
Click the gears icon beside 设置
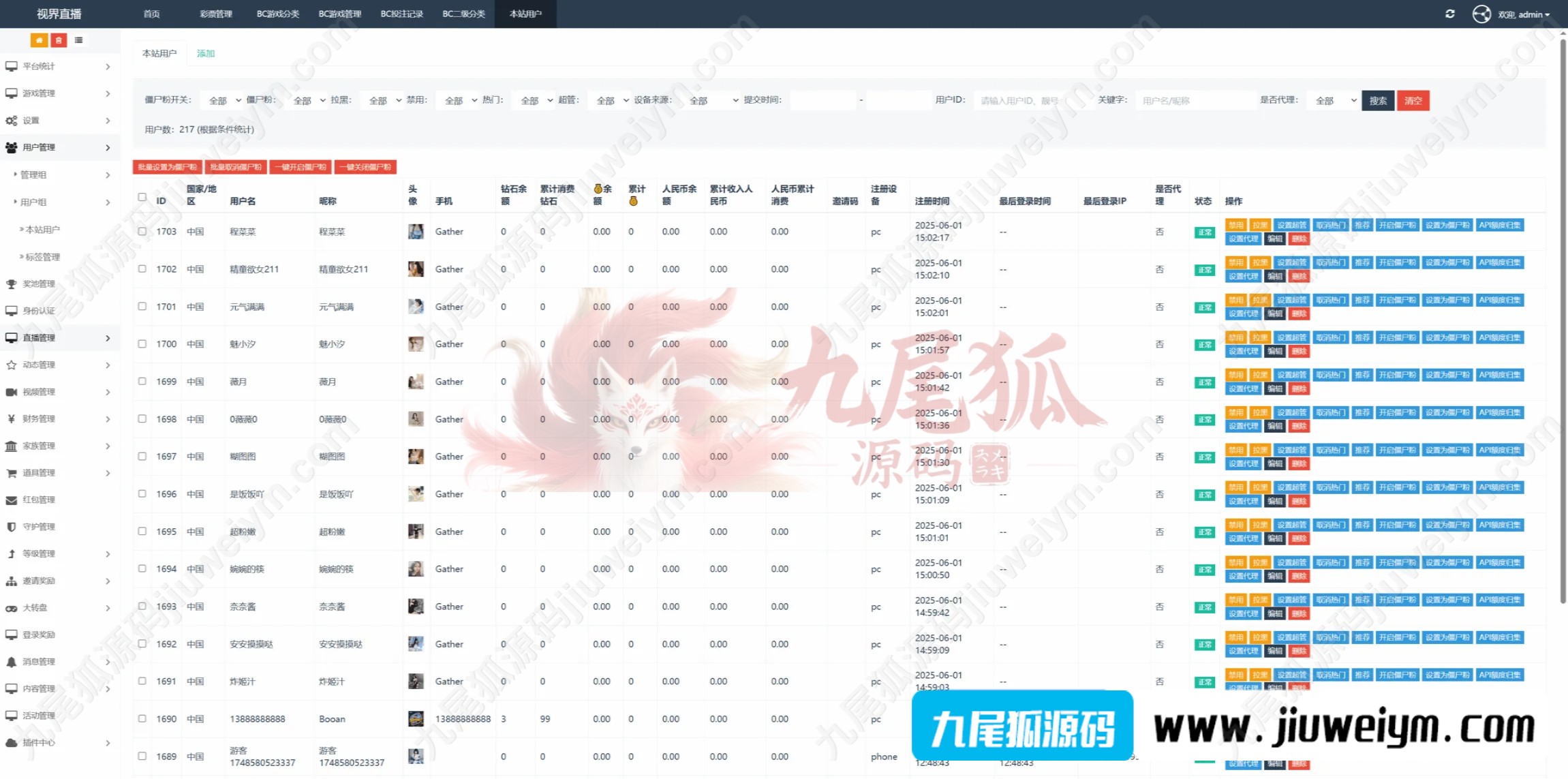pos(11,121)
